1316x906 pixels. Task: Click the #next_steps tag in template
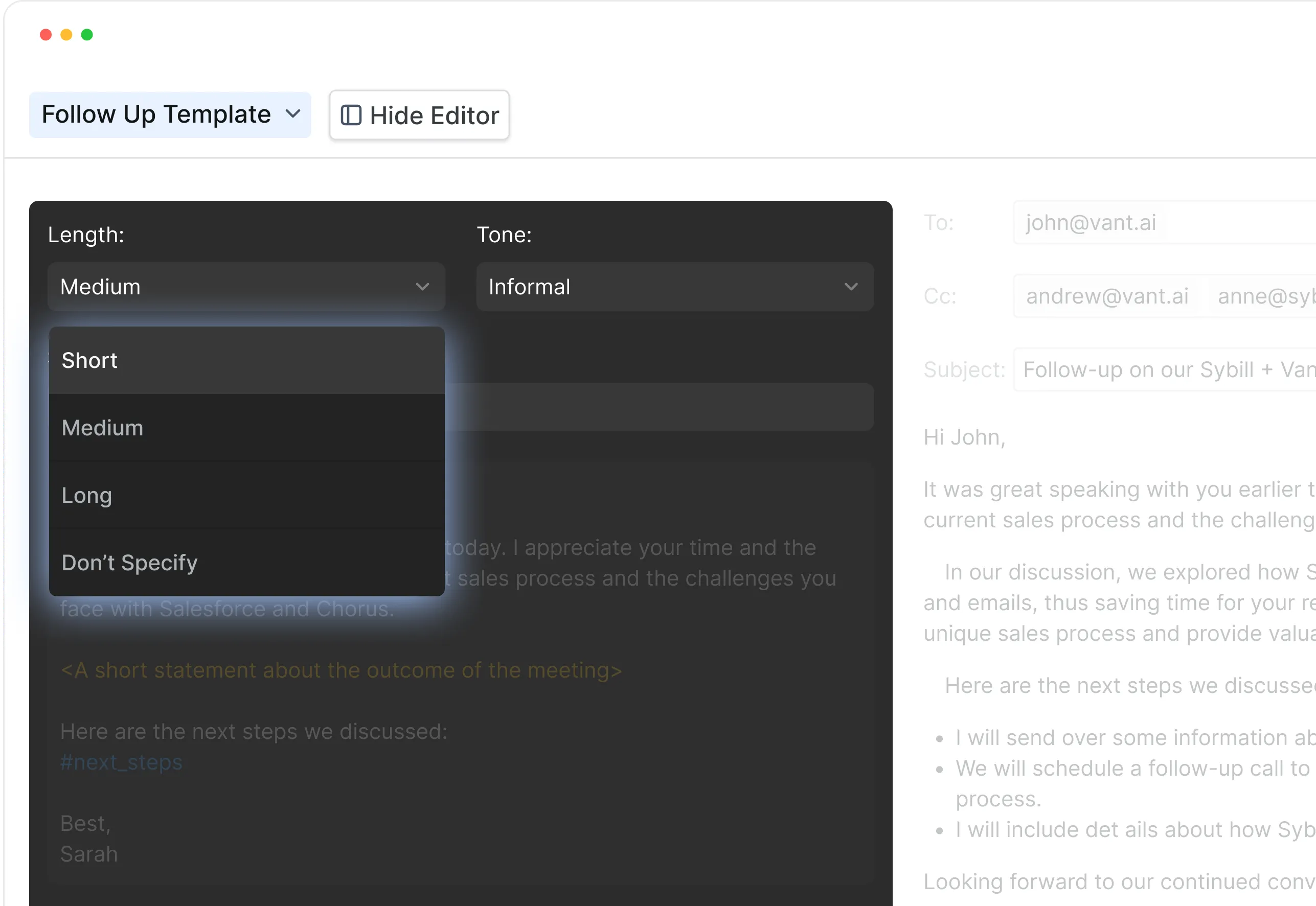point(122,762)
